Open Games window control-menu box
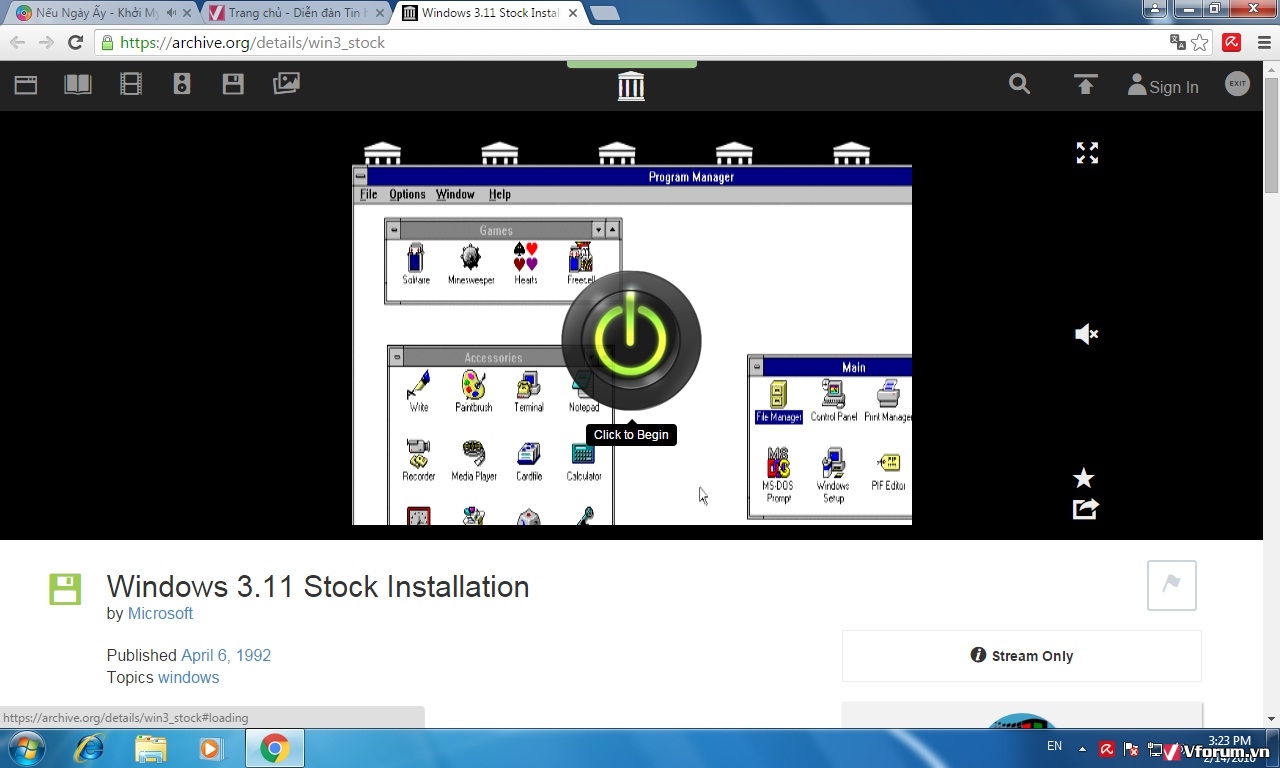1280x768 pixels. [394, 230]
